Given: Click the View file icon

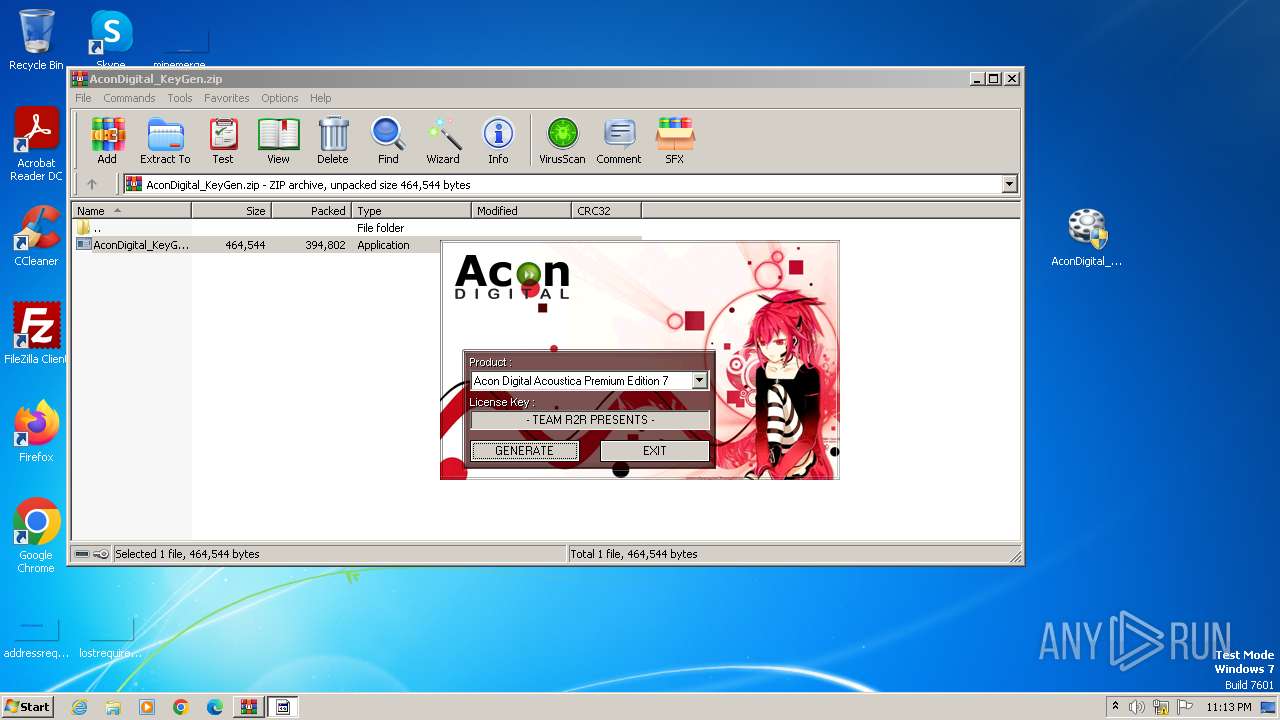Looking at the screenshot, I should click(x=278, y=140).
